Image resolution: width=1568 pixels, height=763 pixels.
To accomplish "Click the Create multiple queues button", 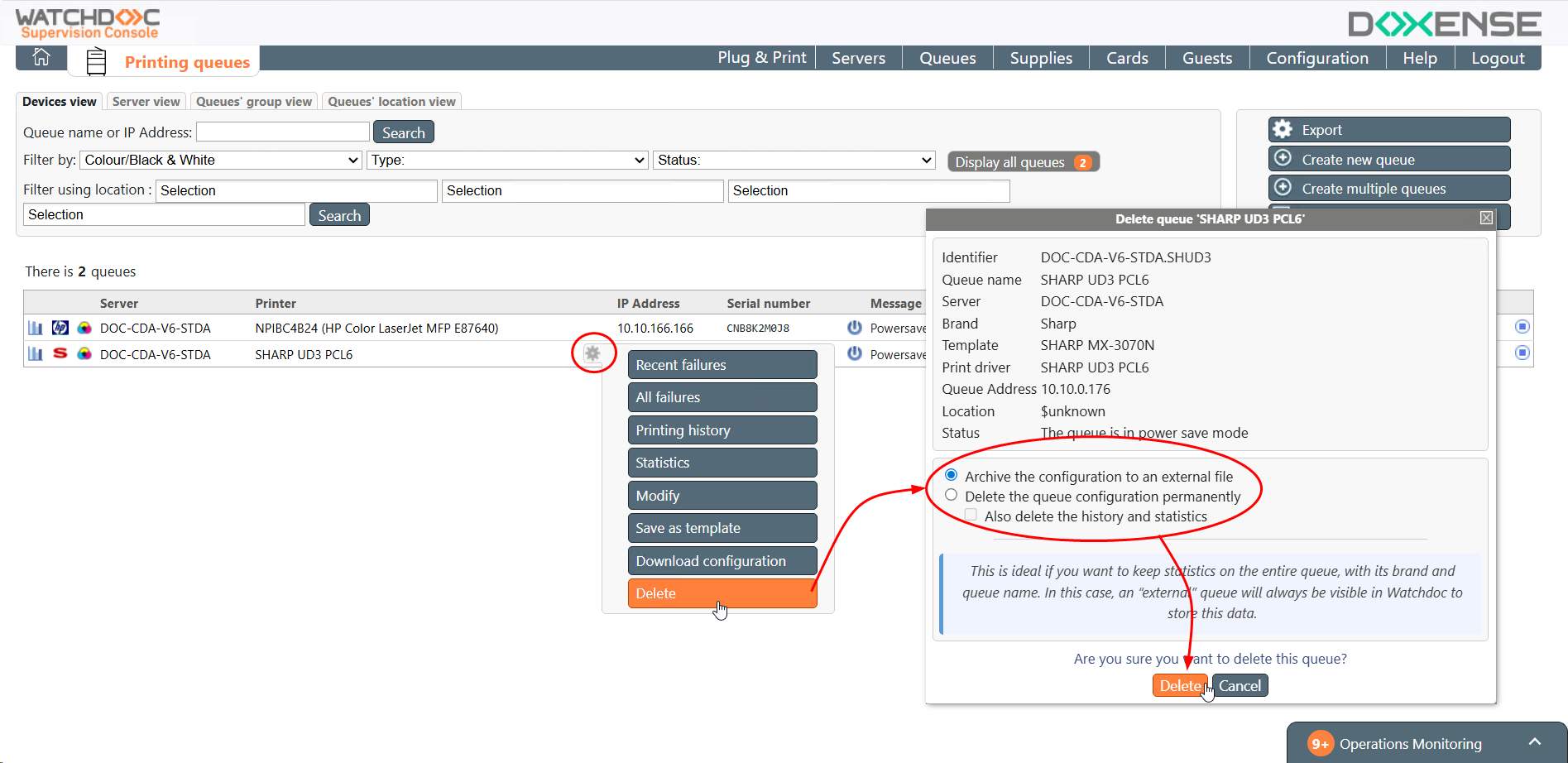I will coord(1389,188).
